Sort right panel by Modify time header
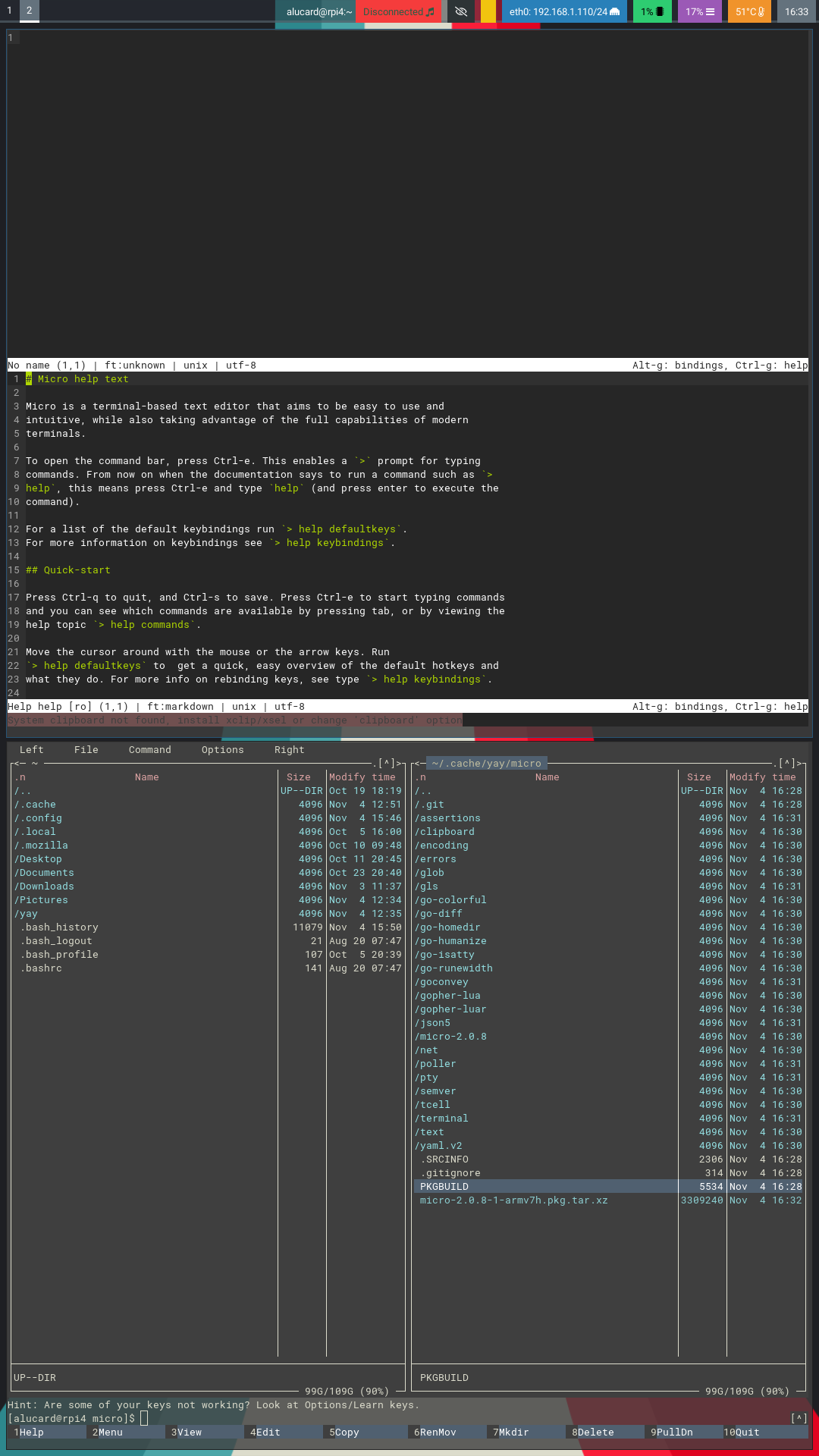This screenshot has width=819, height=1456. 763,777
